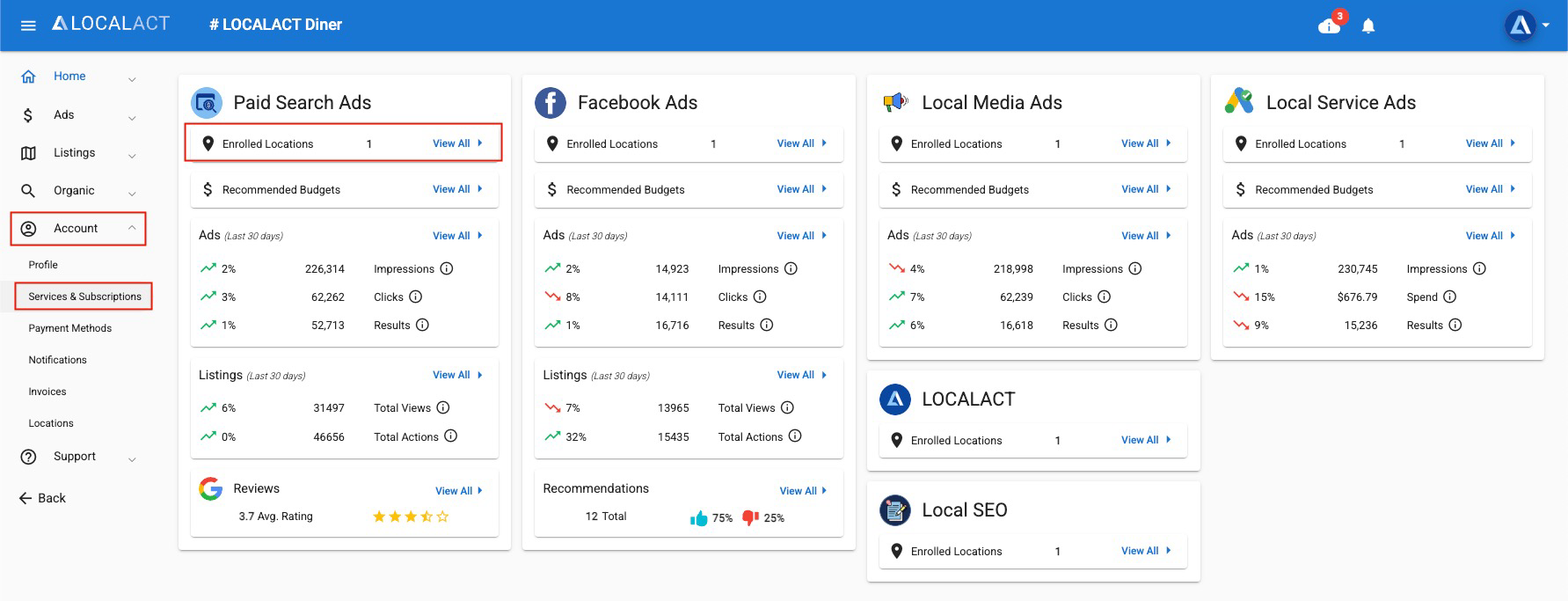View all Facebook Ads listings
Screen dimensions: 1568x601
802,375
